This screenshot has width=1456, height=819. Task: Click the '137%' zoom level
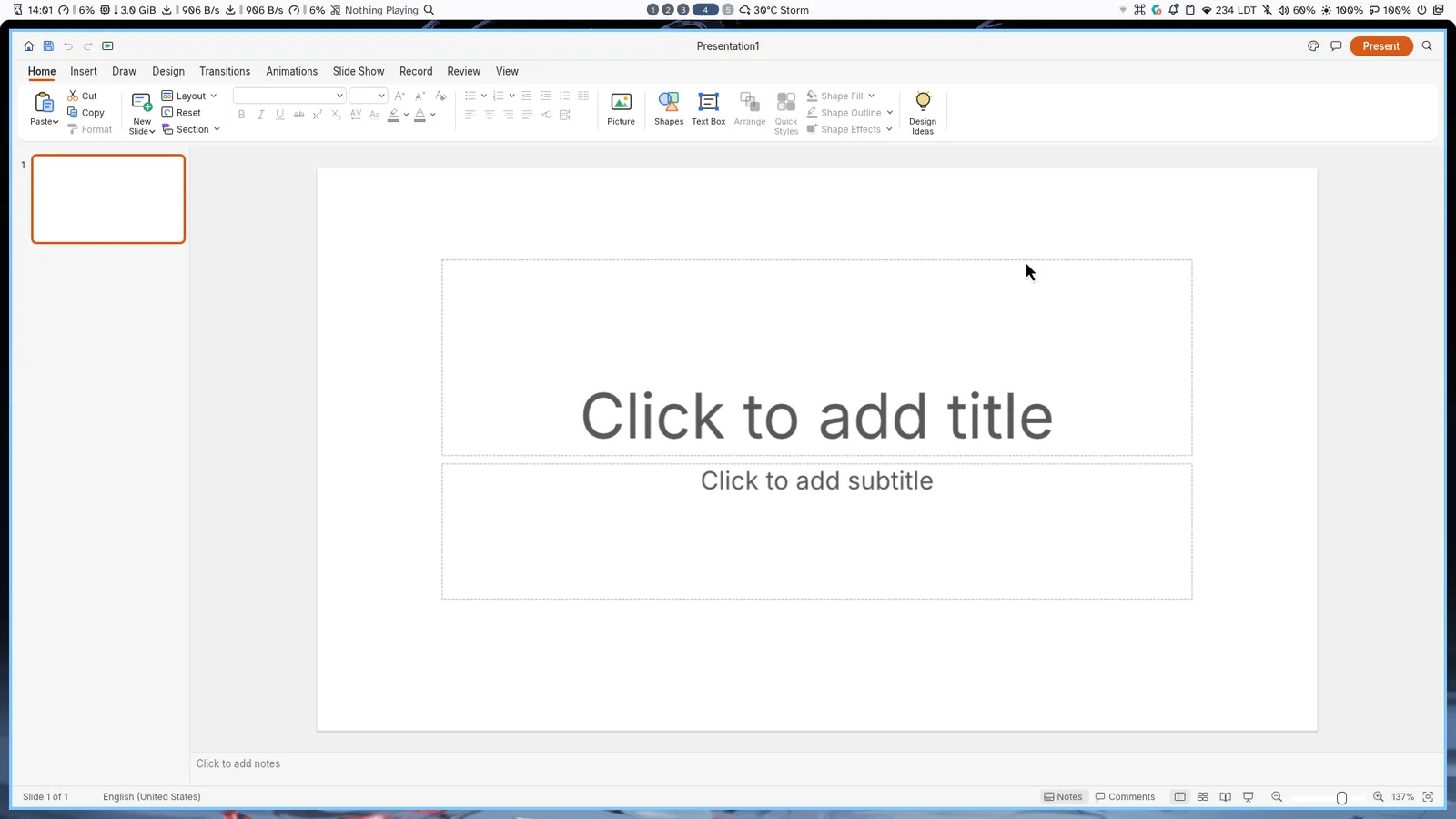click(x=1402, y=797)
